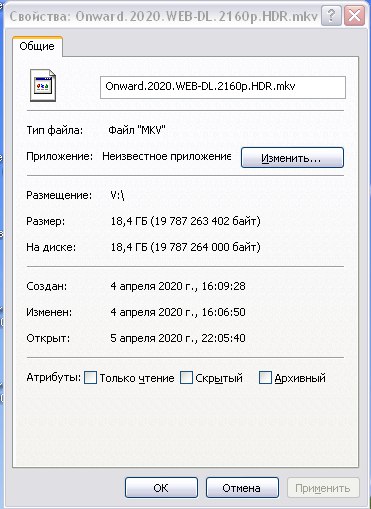Toggle the Архивный attribute checkbox
This screenshot has width=371, height=509.
coord(265,378)
